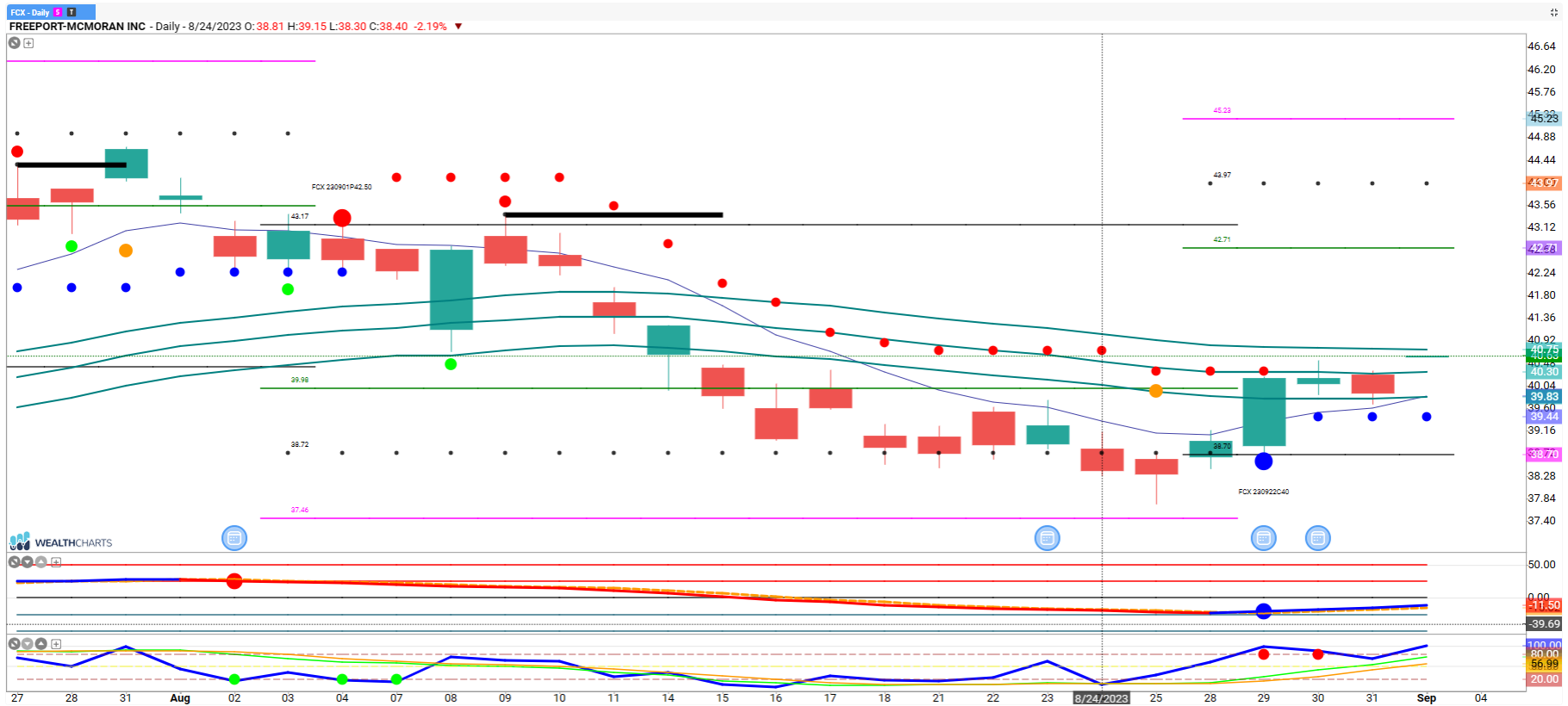Click the green 39.98 level label

300,380
